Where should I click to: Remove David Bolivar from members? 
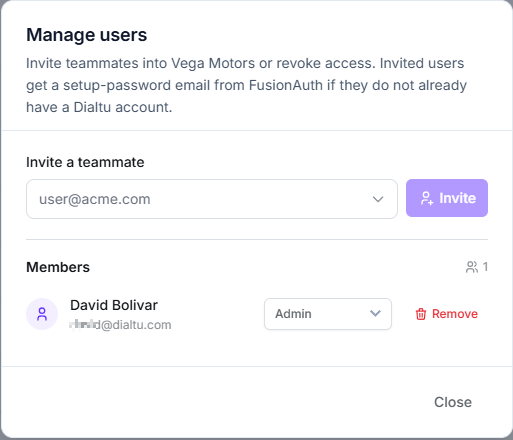pos(446,314)
